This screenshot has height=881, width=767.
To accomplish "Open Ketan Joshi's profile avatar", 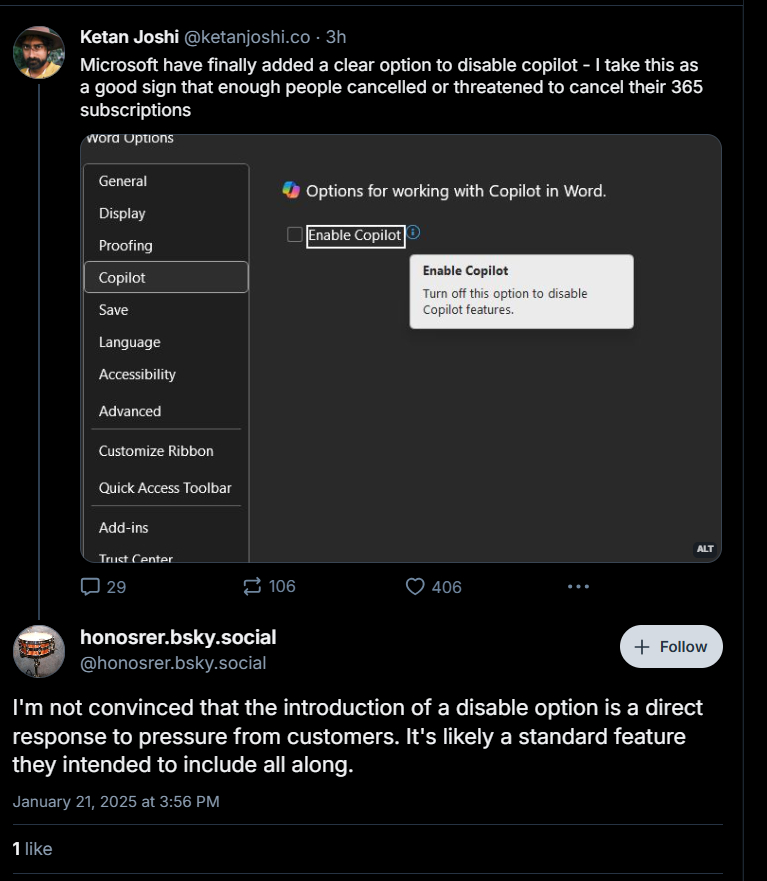I will pos(39,52).
